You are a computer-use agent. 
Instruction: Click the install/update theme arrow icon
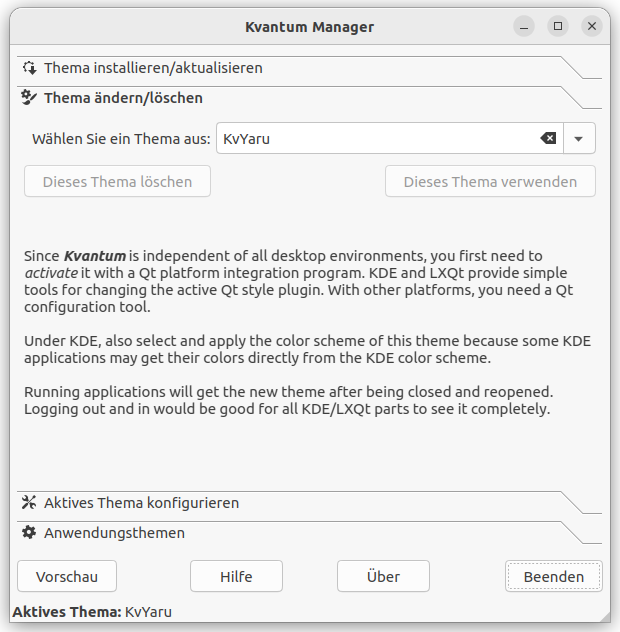(29, 68)
